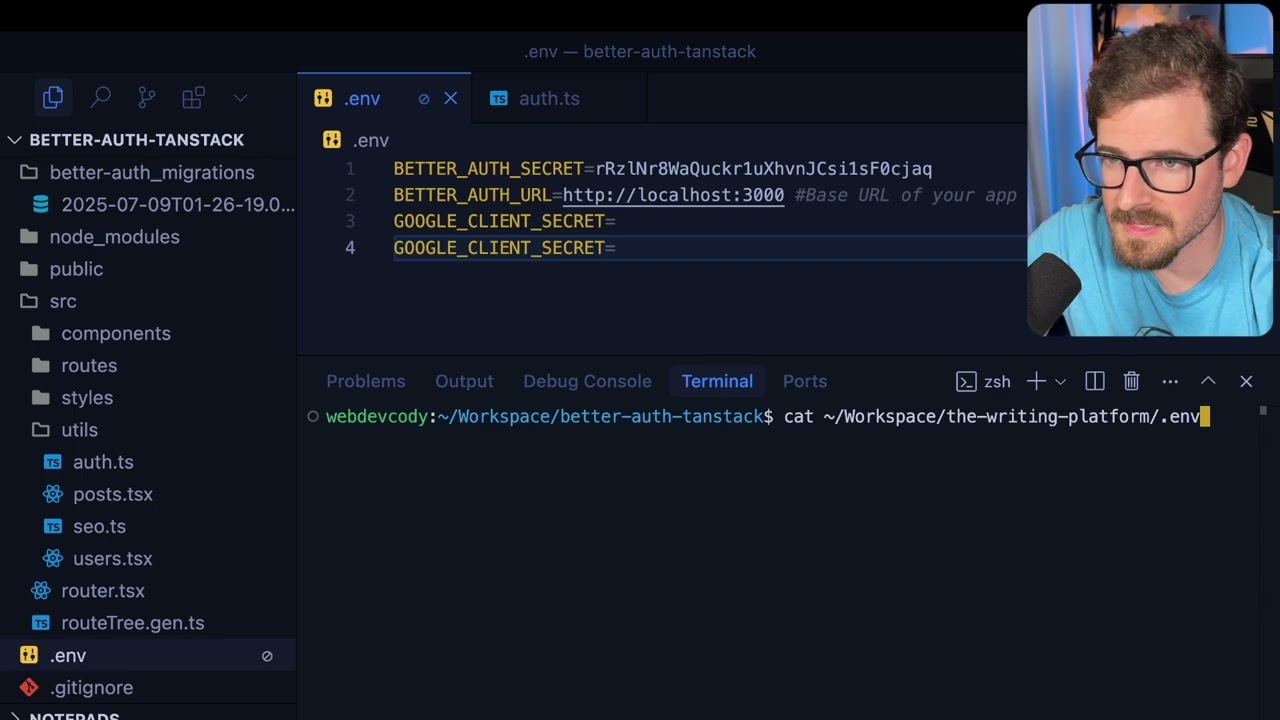Open the Search view icon
The height and width of the screenshot is (720, 1280).
[100, 97]
